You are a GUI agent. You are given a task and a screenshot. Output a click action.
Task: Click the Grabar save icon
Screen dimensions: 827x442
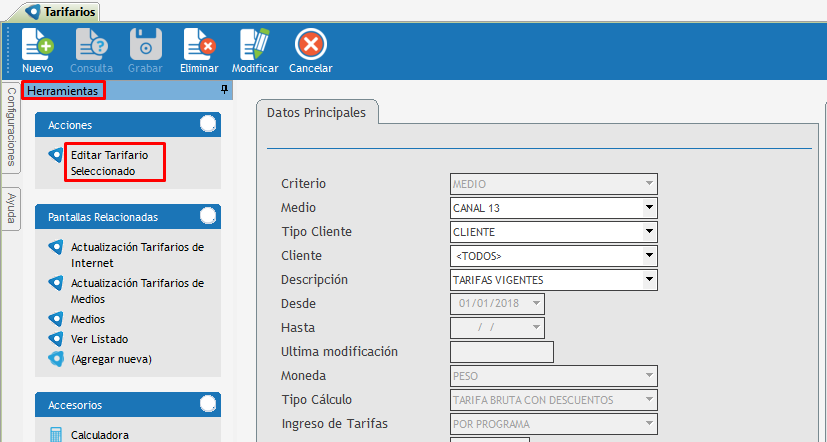tap(145, 46)
